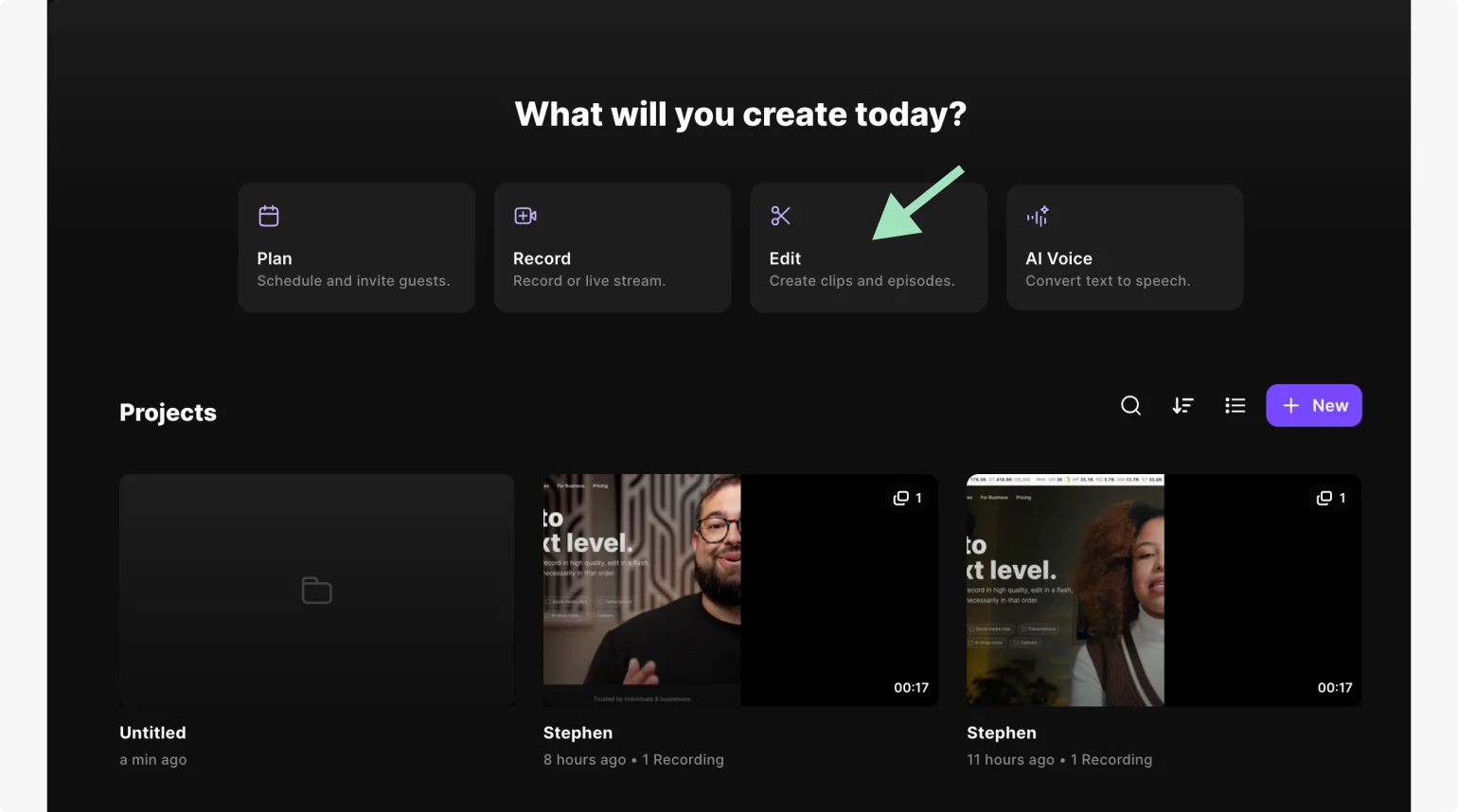Click the folder icon in Untitled project

coord(316,591)
